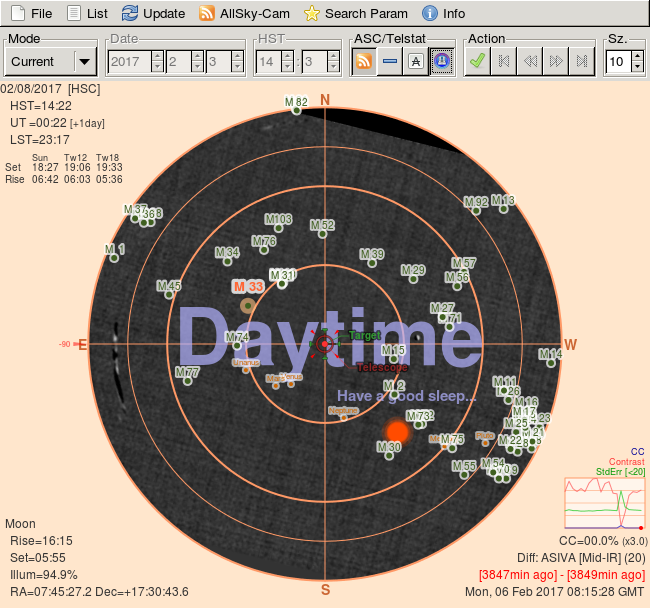This screenshot has height=608, width=650.
Task: Click the M 92 object marker
Action: [476, 211]
